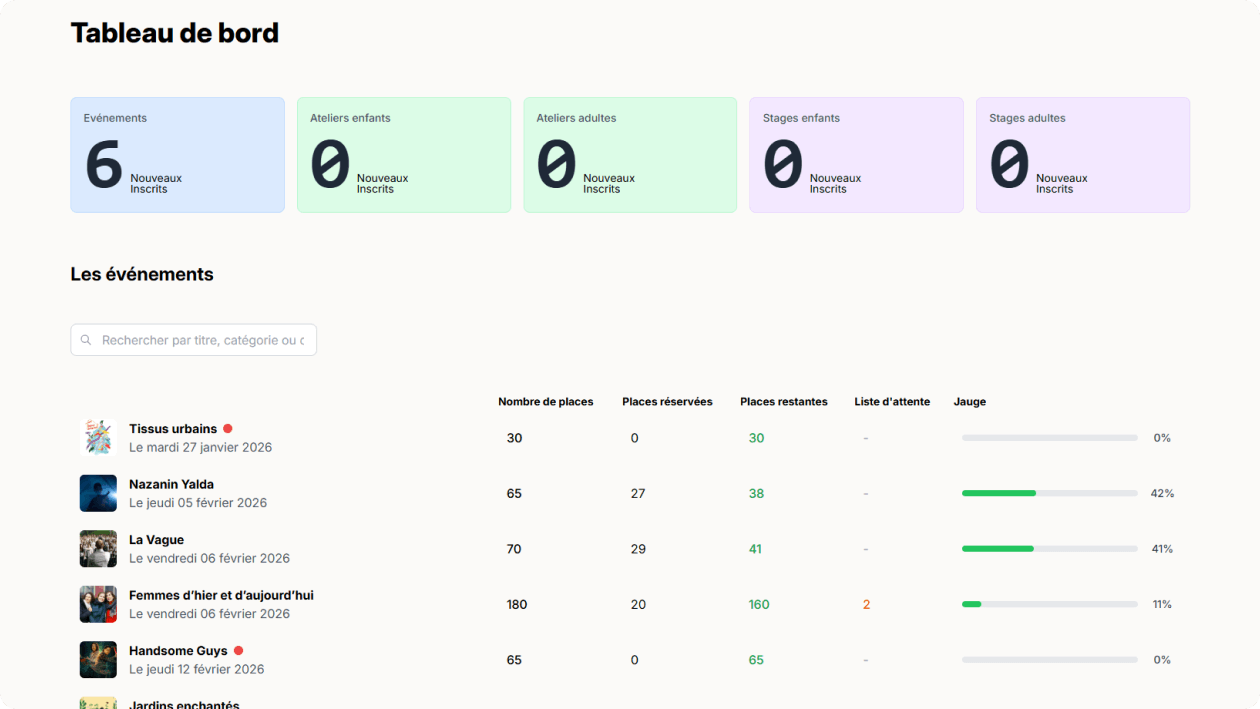Click the Nazanin Yalda 42% gauge bar
This screenshot has width=1260, height=709.
point(1049,493)
